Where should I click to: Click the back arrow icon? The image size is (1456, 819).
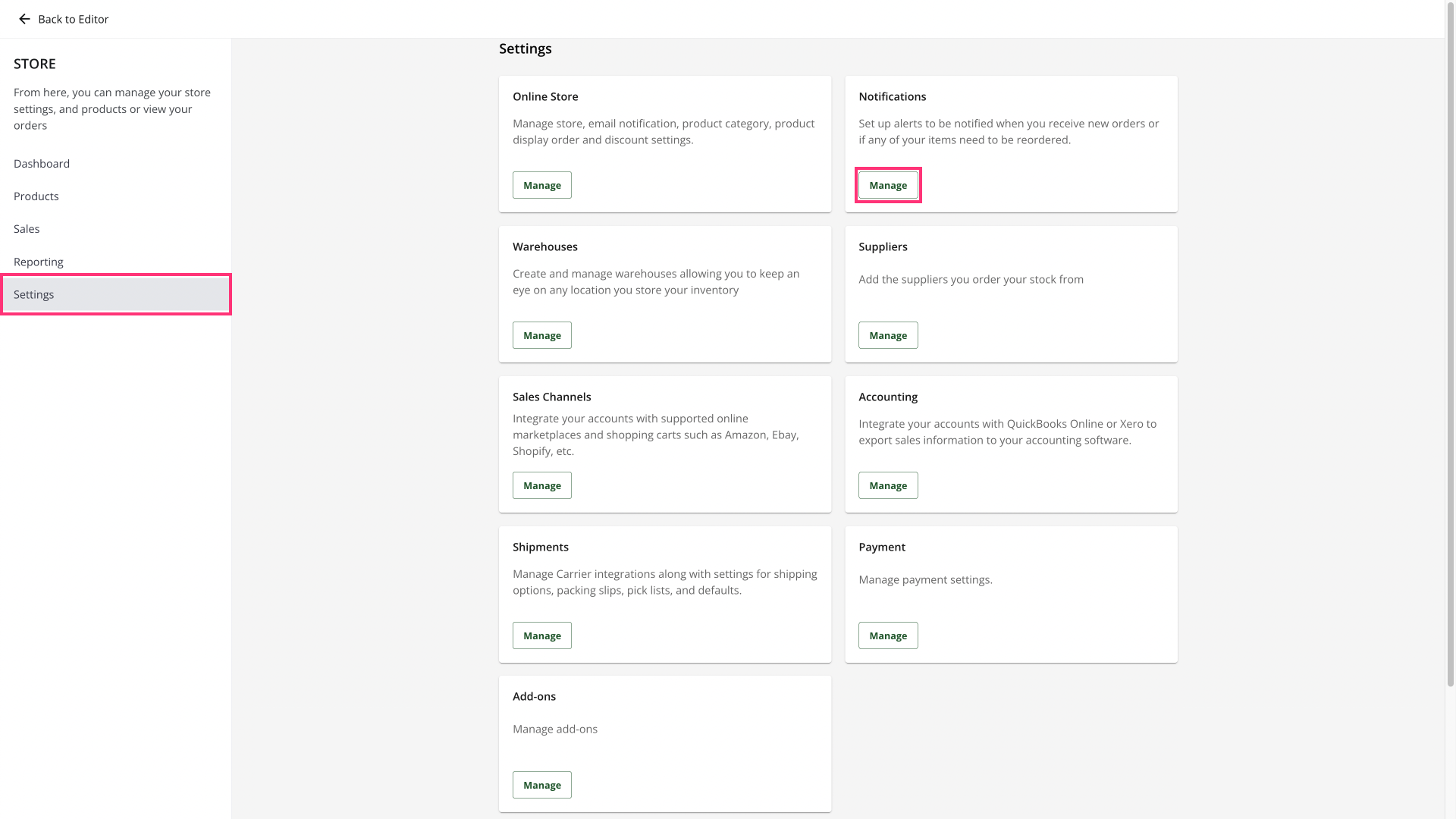tap(24, 19)
